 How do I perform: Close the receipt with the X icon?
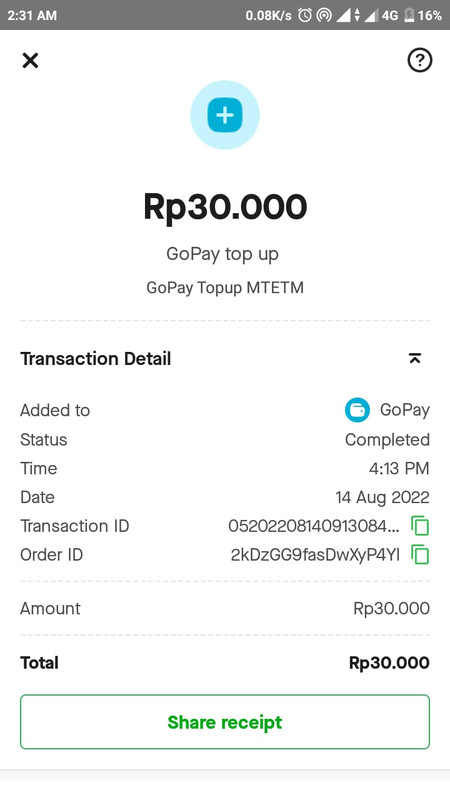pyautogui.click(x=30, y=61)
